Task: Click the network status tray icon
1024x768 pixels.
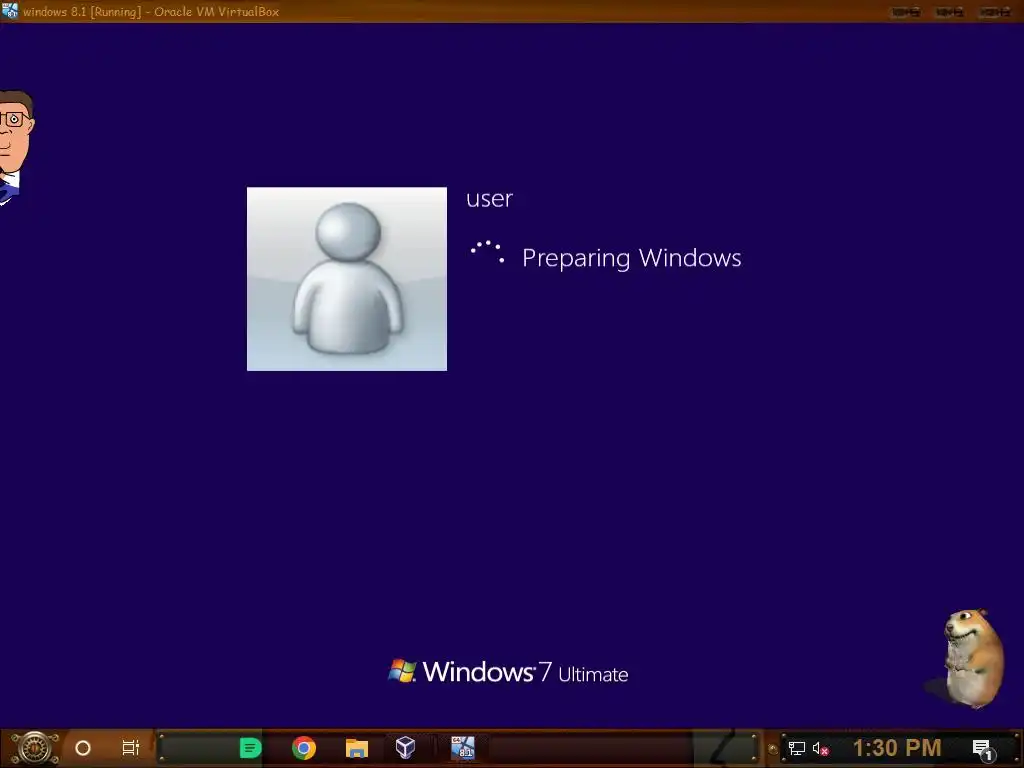Action: [797, 748]
